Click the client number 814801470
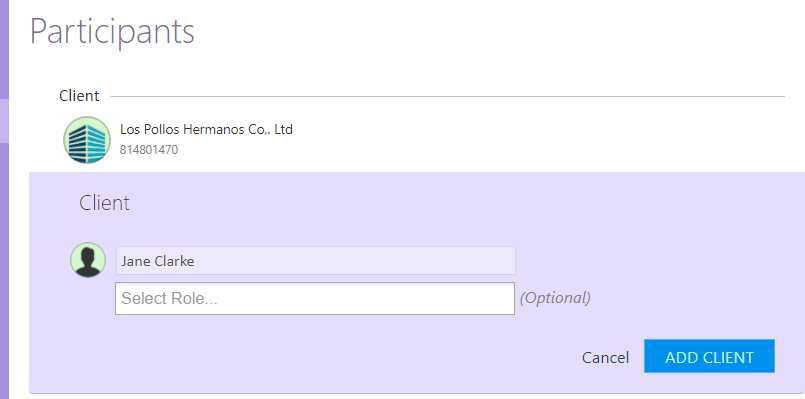 (149, 150)
